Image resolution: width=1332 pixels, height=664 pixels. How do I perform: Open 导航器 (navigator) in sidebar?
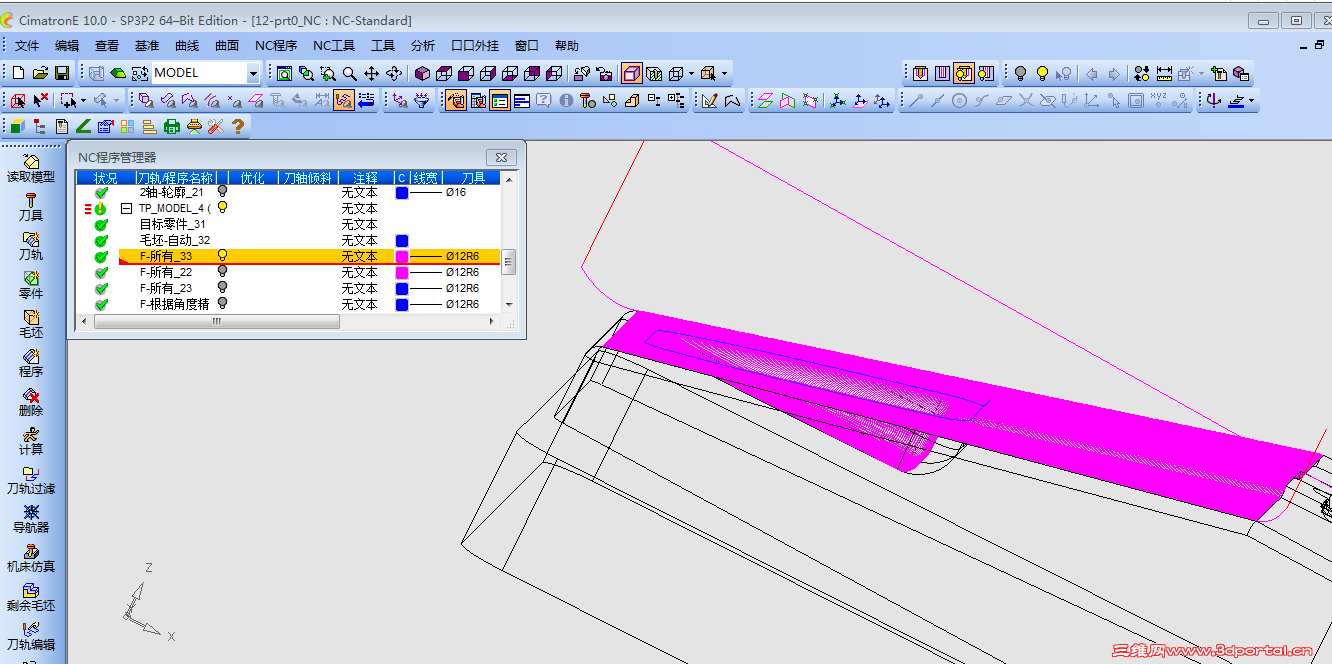pos(31,519)
